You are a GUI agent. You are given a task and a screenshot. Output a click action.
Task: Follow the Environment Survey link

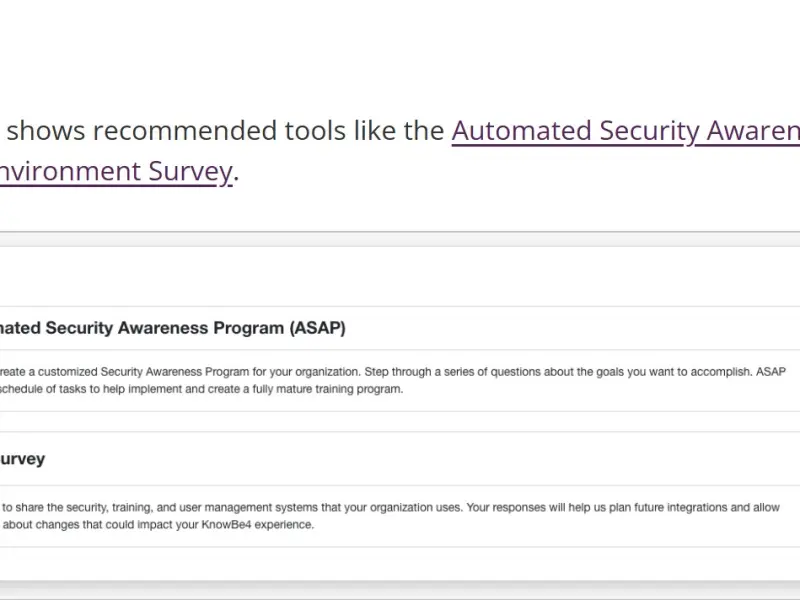point(115,172)
